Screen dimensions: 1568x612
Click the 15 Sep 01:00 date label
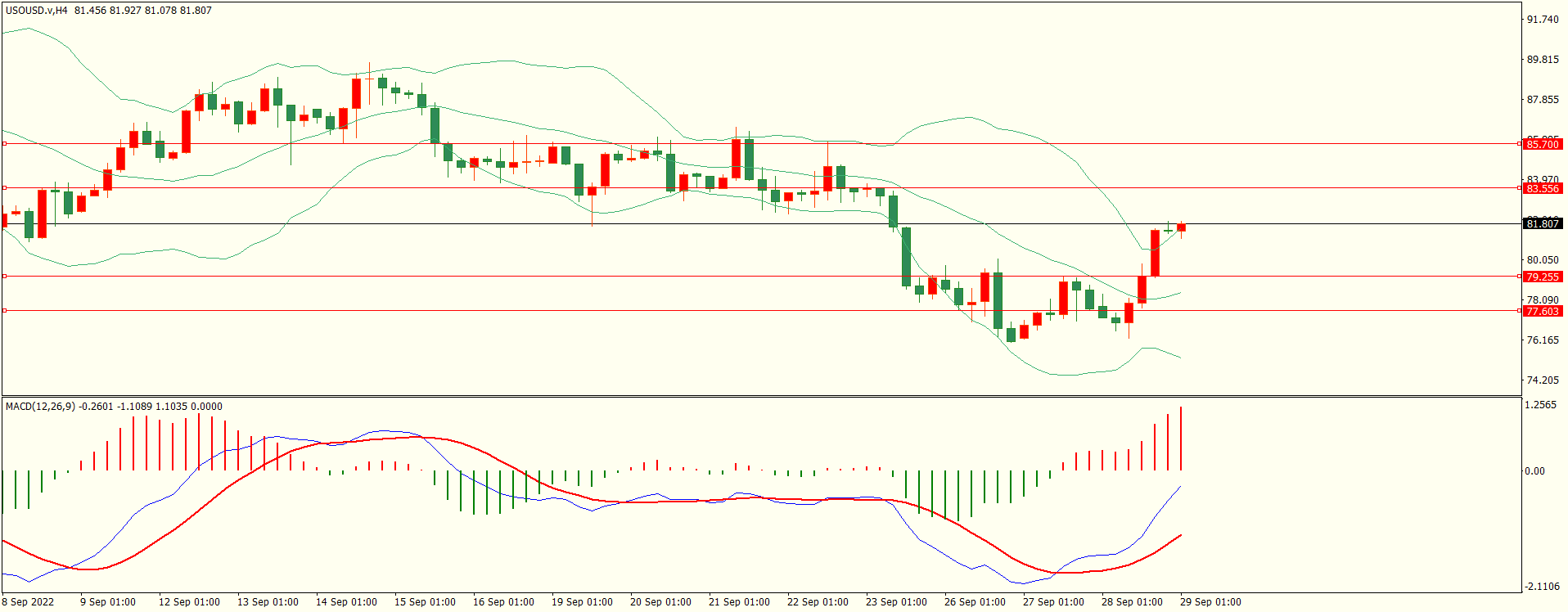(425, 602)
